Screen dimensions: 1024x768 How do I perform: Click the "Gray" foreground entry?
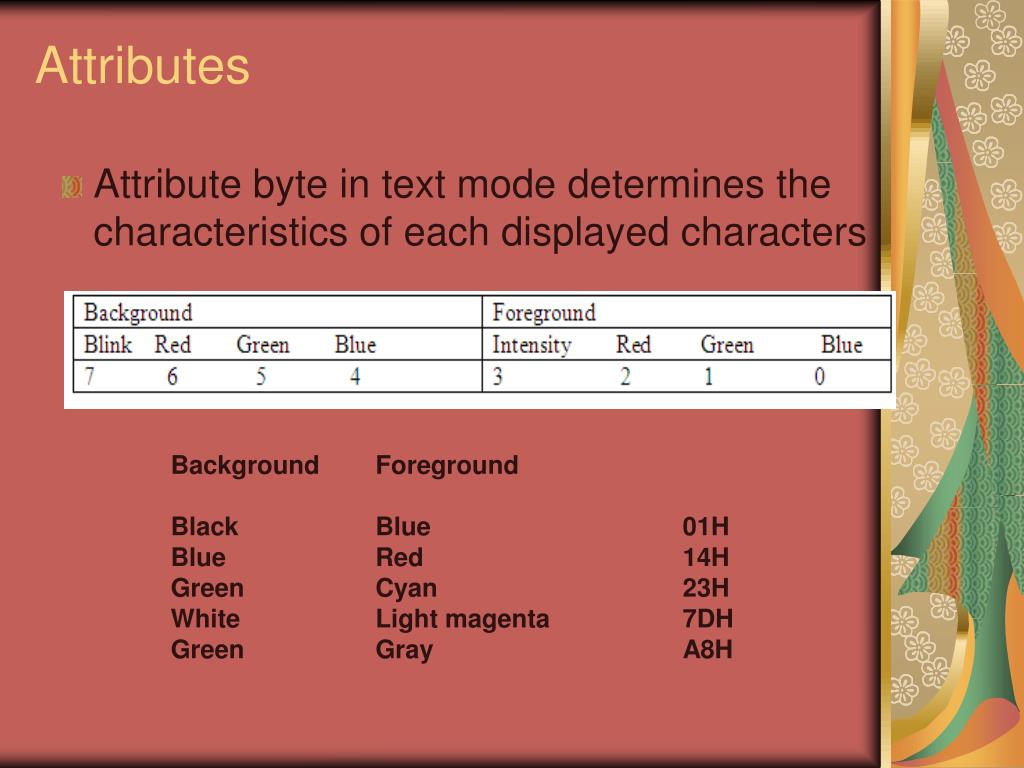(404, 650)
